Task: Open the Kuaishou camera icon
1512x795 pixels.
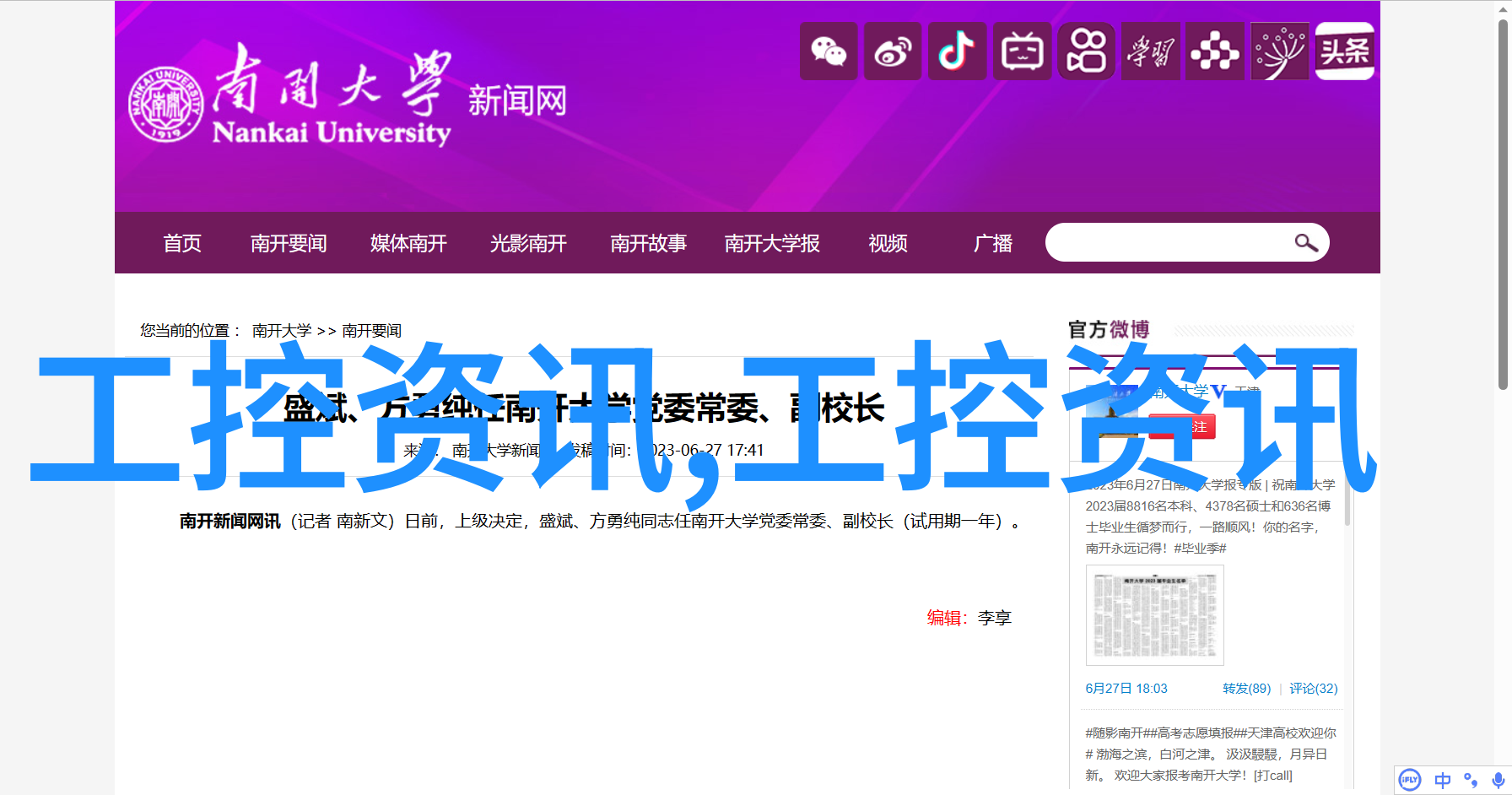Action: coord(1086,51)
